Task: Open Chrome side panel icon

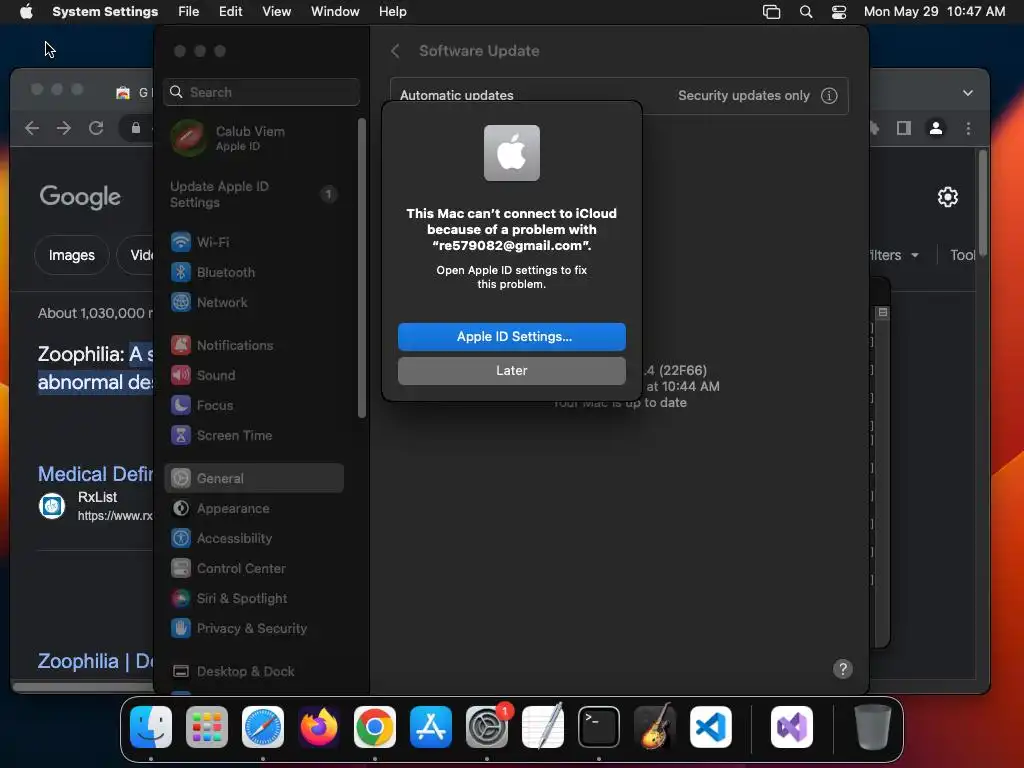Action: tap(904, 128)
